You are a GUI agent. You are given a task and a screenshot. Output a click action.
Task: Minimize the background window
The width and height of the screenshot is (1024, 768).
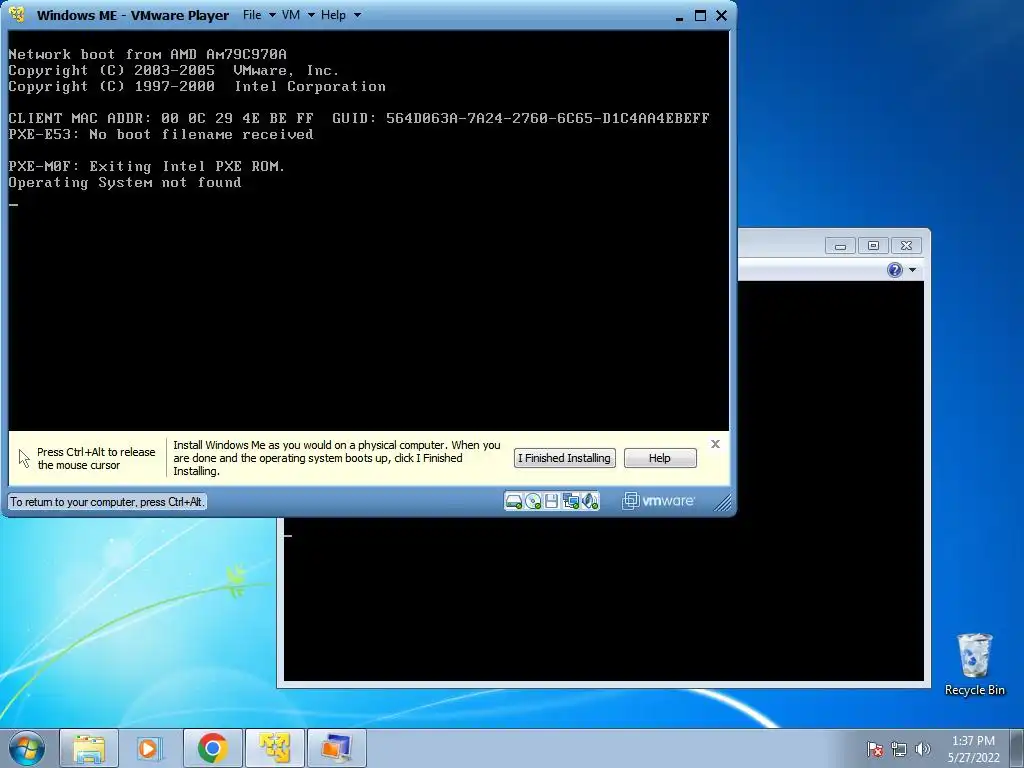tap(840, 246)
